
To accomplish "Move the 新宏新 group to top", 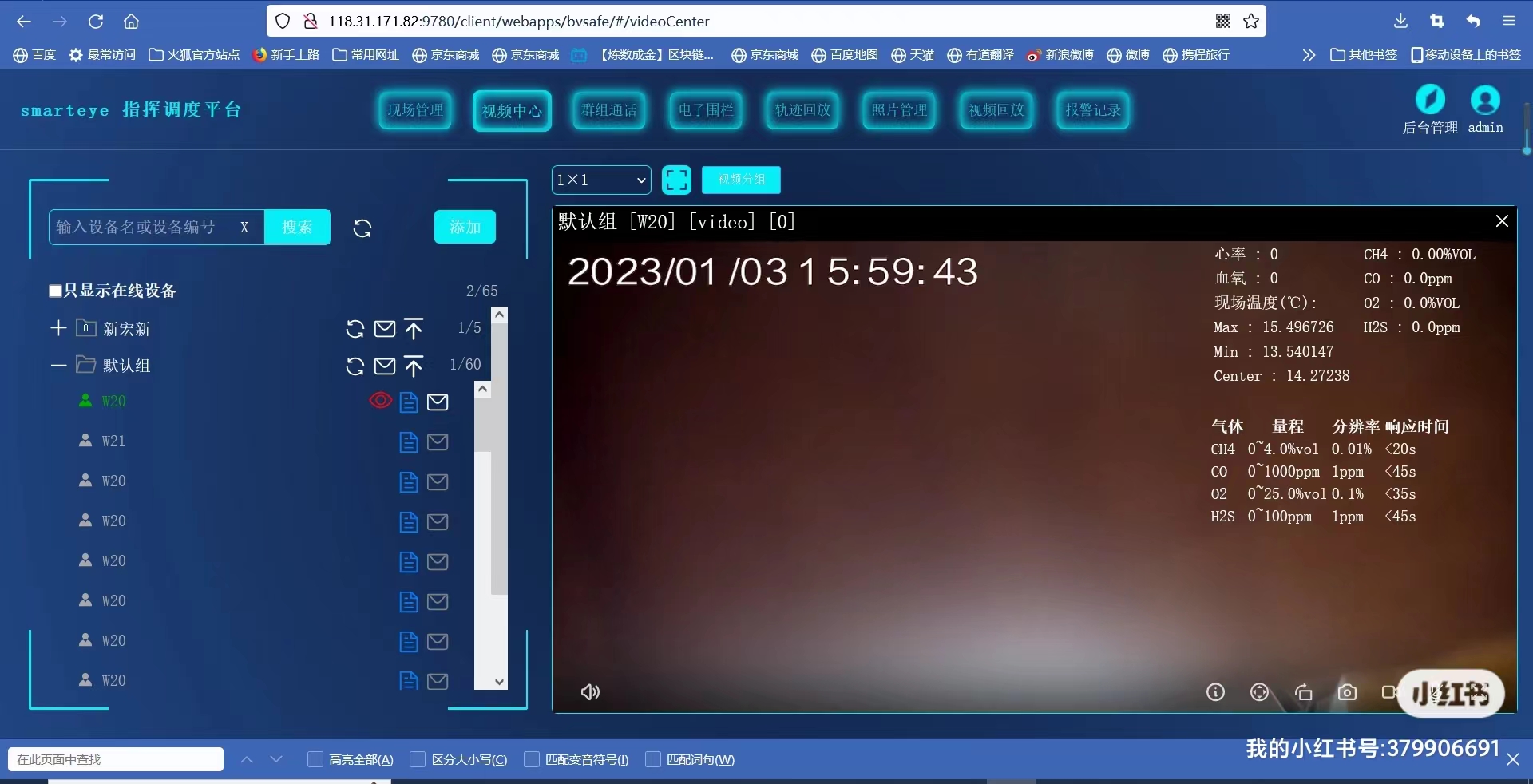I will tap(414, 328).
